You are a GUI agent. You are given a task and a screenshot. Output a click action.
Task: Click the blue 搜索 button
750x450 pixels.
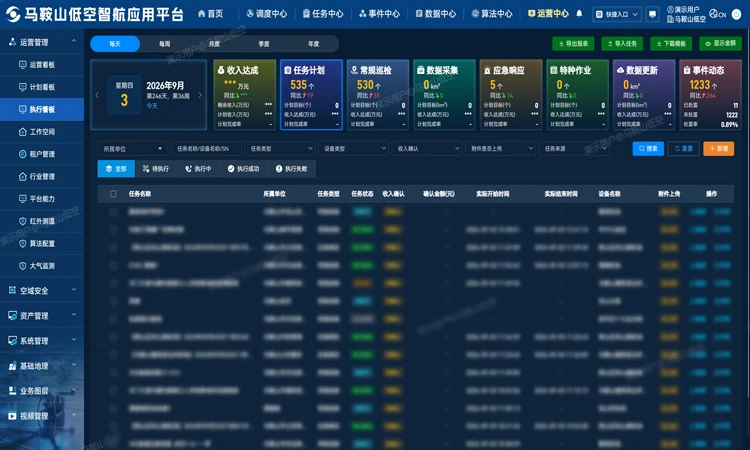point(648,149)
